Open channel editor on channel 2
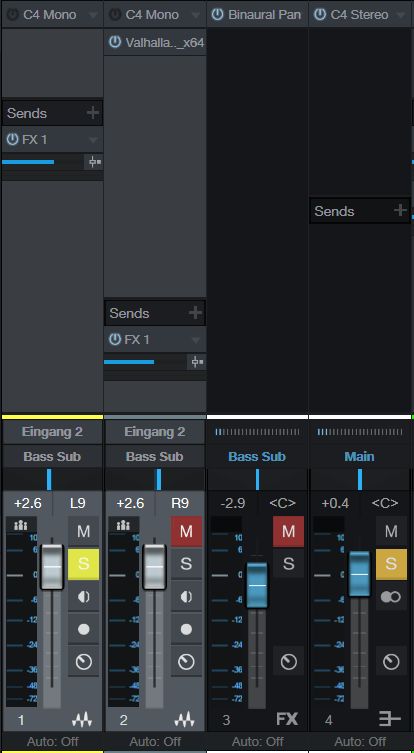The width and height of the screenshot is (414, 753). pyautogui.click(x=186, y=662)
